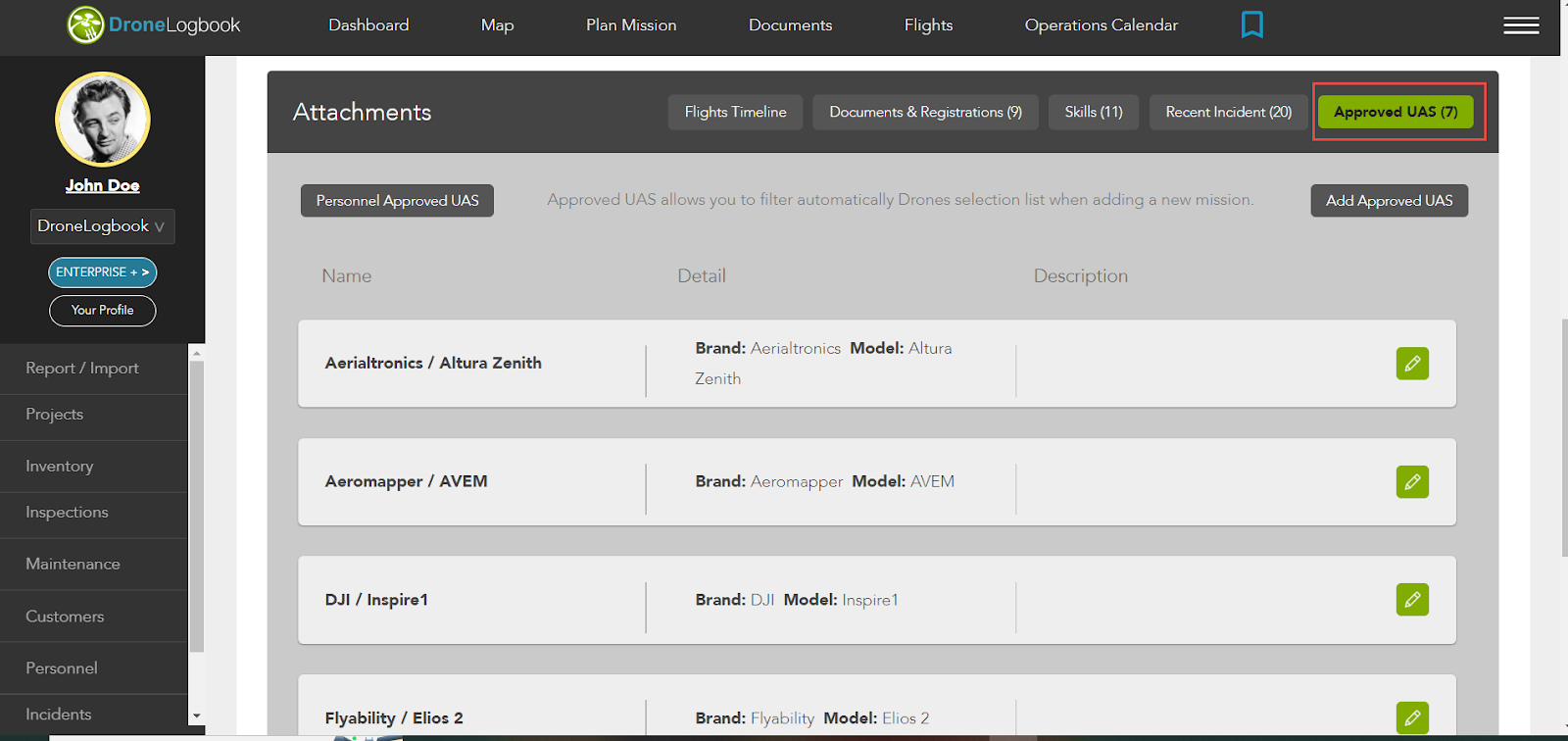This screenshot has width=1568, height=741.
Task: Select the Approved UAS (7) tab
Action: (x=1396, y=113)
